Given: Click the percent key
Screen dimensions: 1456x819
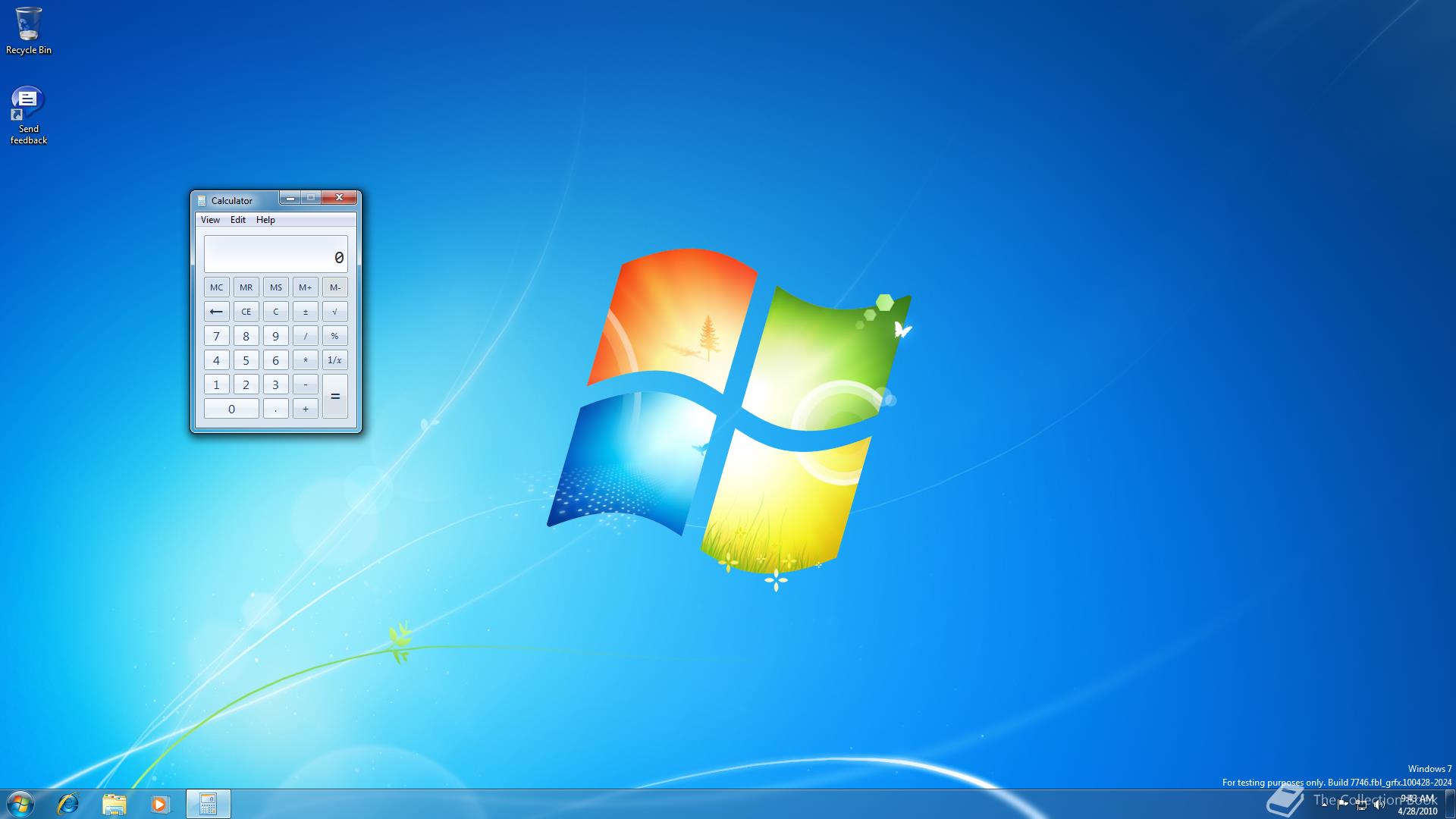Looking at the screenshot, I should click(334, 336).
